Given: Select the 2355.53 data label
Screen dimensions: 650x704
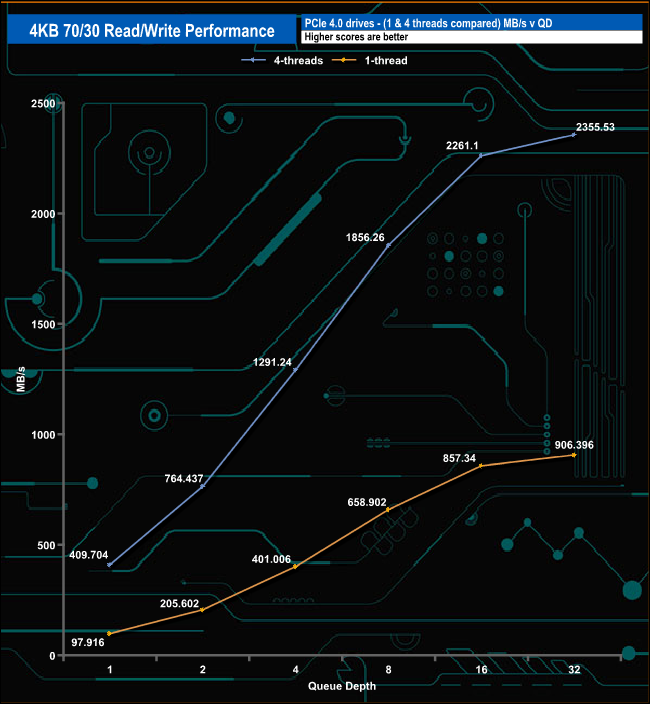Looking at the screenshot, I should pyautogui.click(x=595, y=127).
